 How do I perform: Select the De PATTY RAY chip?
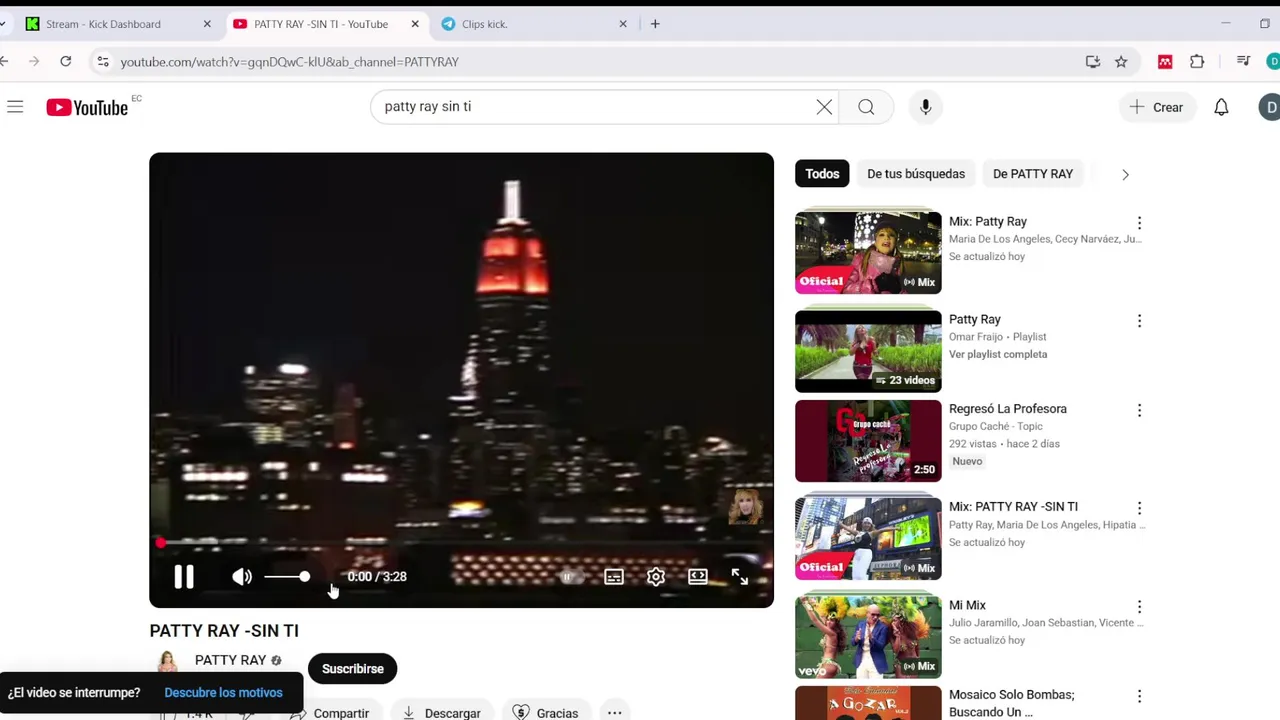1033,174
